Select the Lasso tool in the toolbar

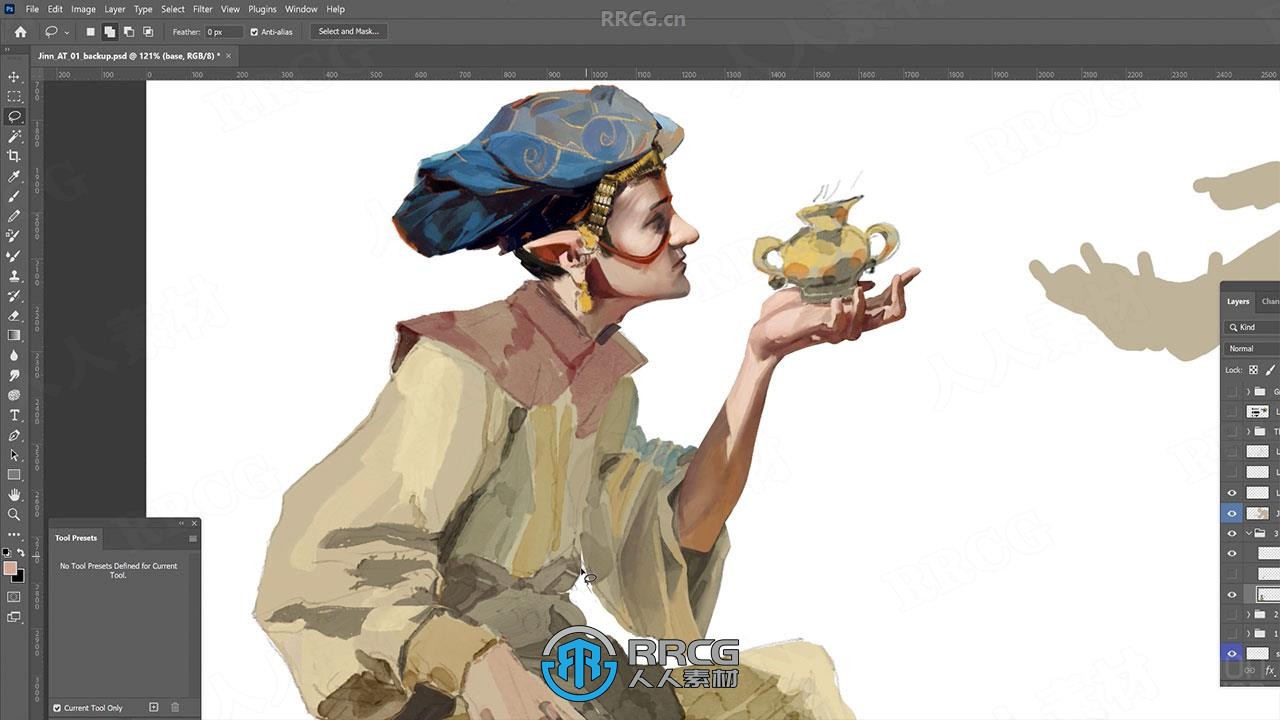click(x=14, y=116)
